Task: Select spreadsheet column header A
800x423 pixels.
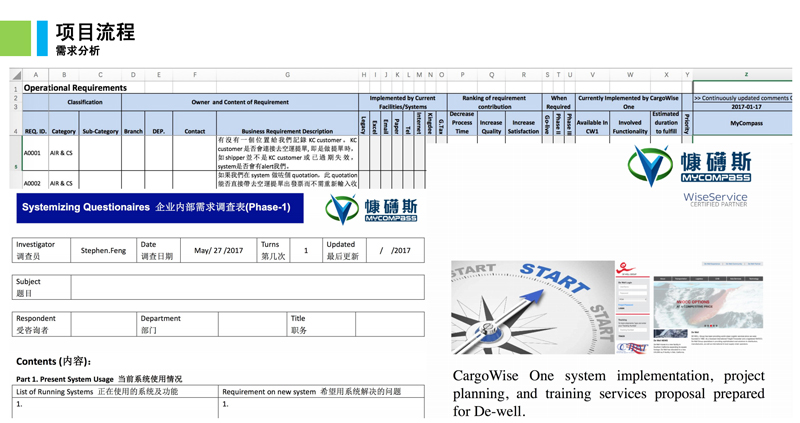Action: (x=35, y=74)
